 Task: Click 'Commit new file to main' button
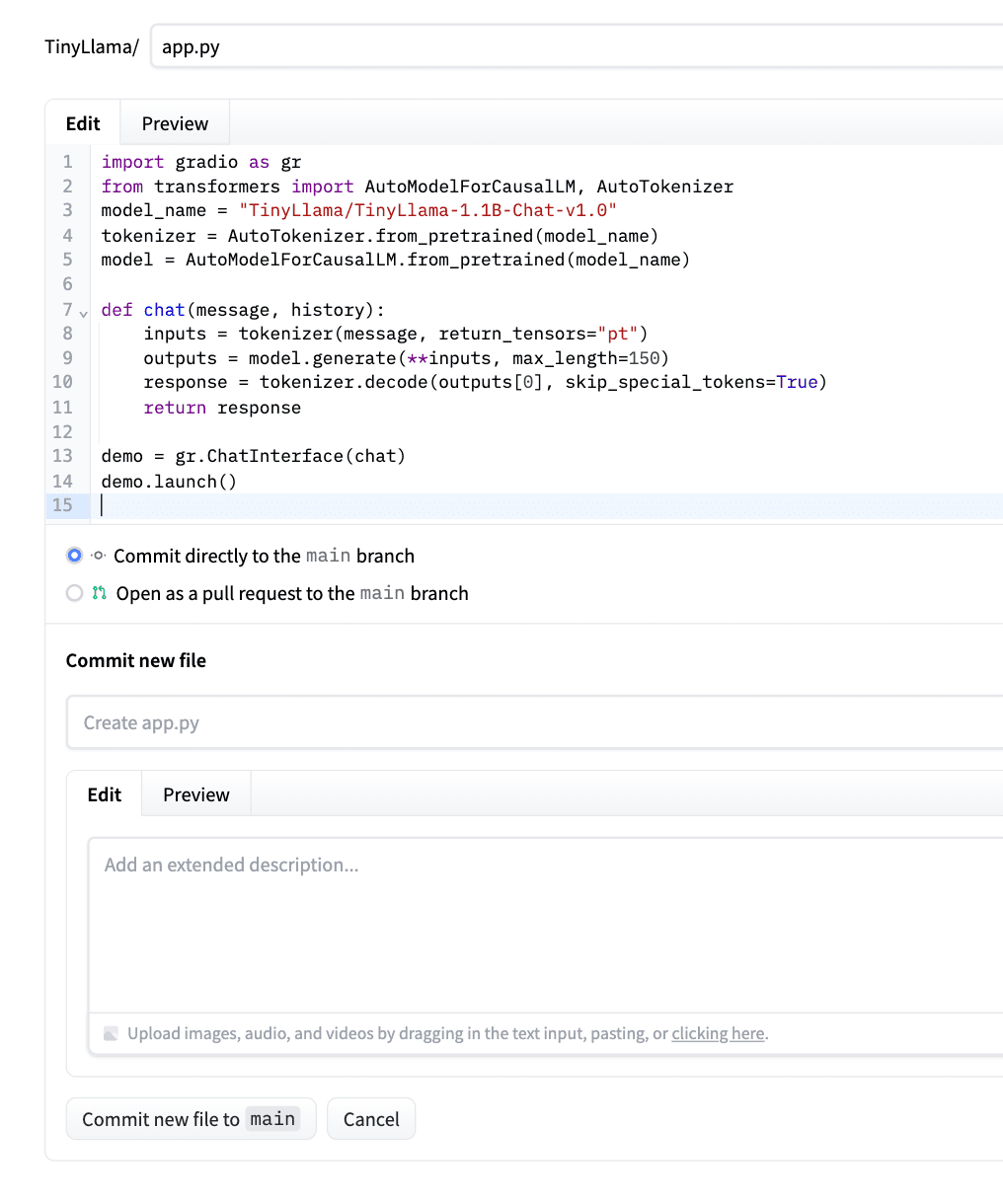coord(191,1118)
